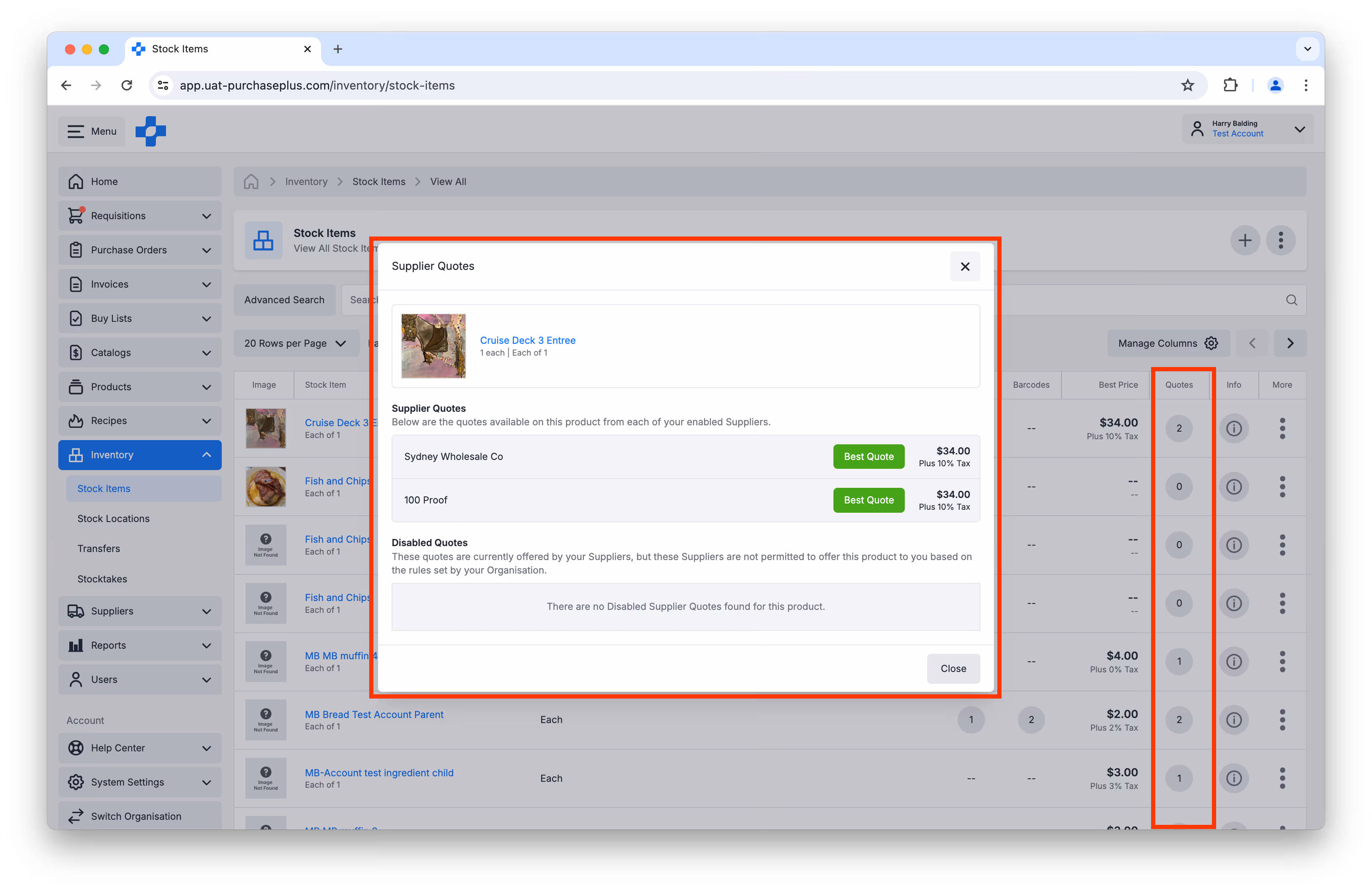Click the Best Quote badge for Sydney Wholesale Co
This screenshot has height=892, width=1372.
tap(868, 457)
